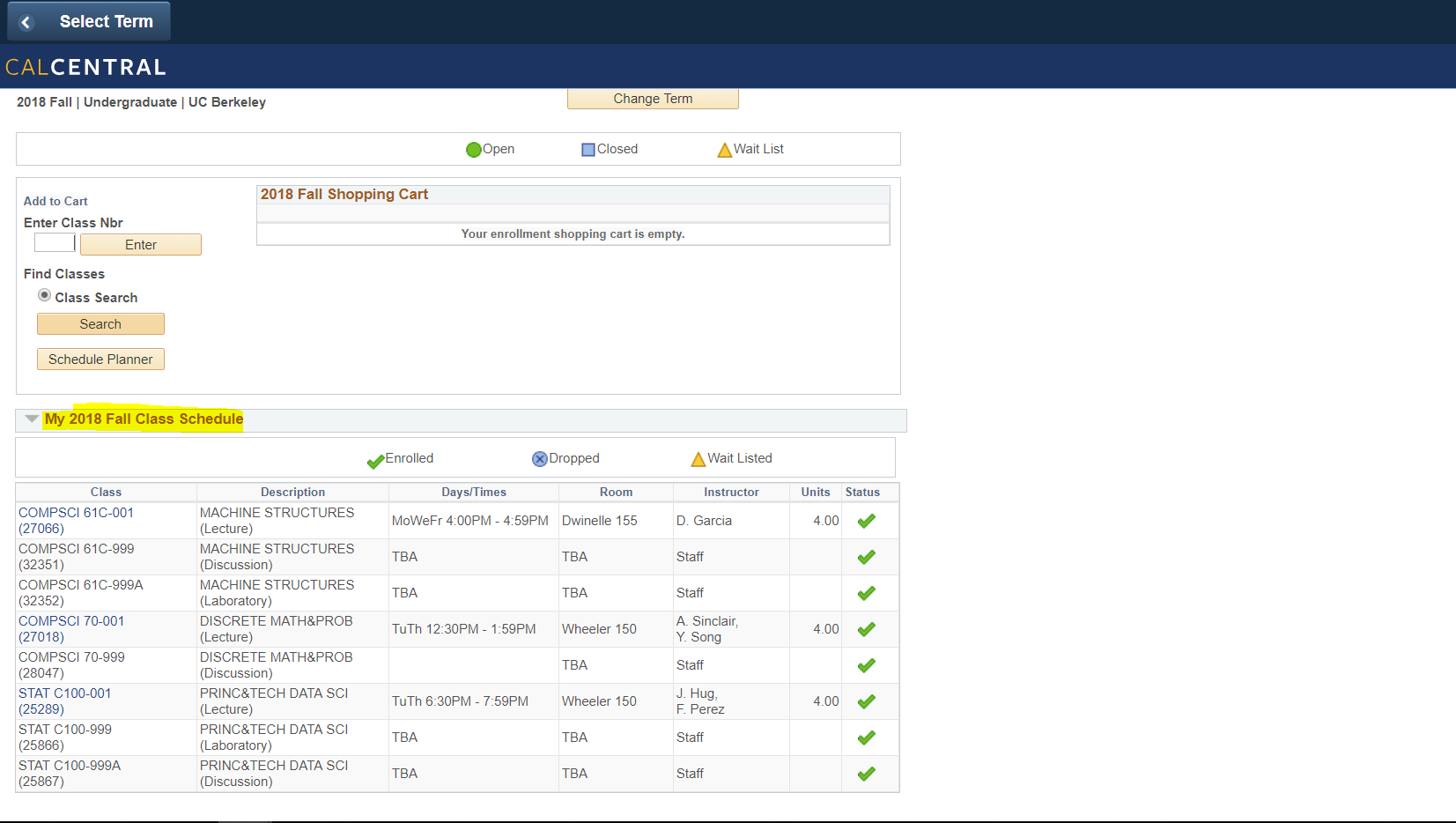Click status checkmark for COMPSCI 61C-999A laboratory
1456x823 pixels.
point(867,593)
